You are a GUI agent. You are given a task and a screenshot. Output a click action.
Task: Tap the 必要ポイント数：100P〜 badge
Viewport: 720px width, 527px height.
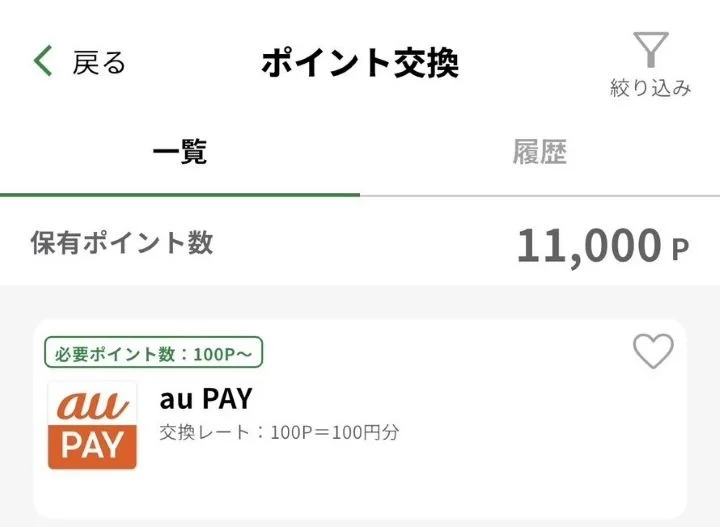153,353
